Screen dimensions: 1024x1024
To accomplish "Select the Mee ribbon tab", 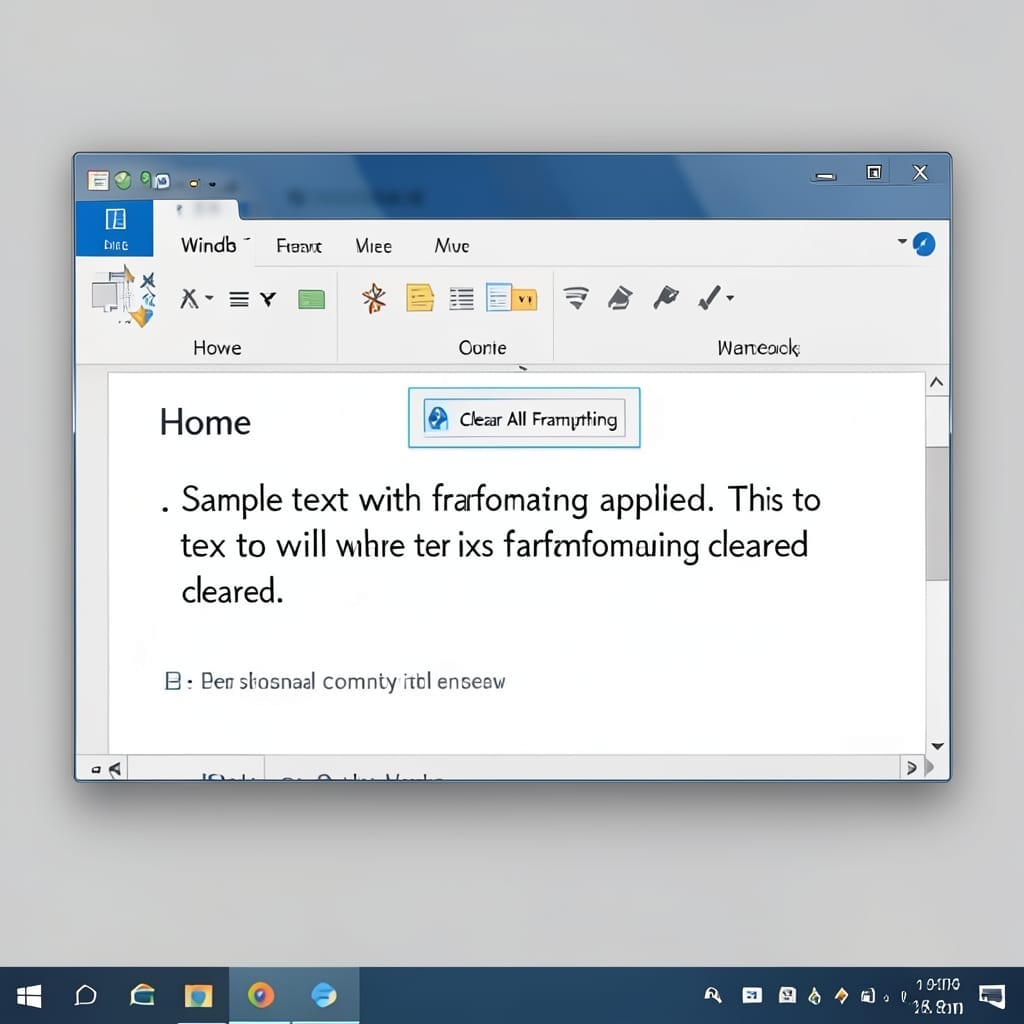I will click(x=374, y=246).
